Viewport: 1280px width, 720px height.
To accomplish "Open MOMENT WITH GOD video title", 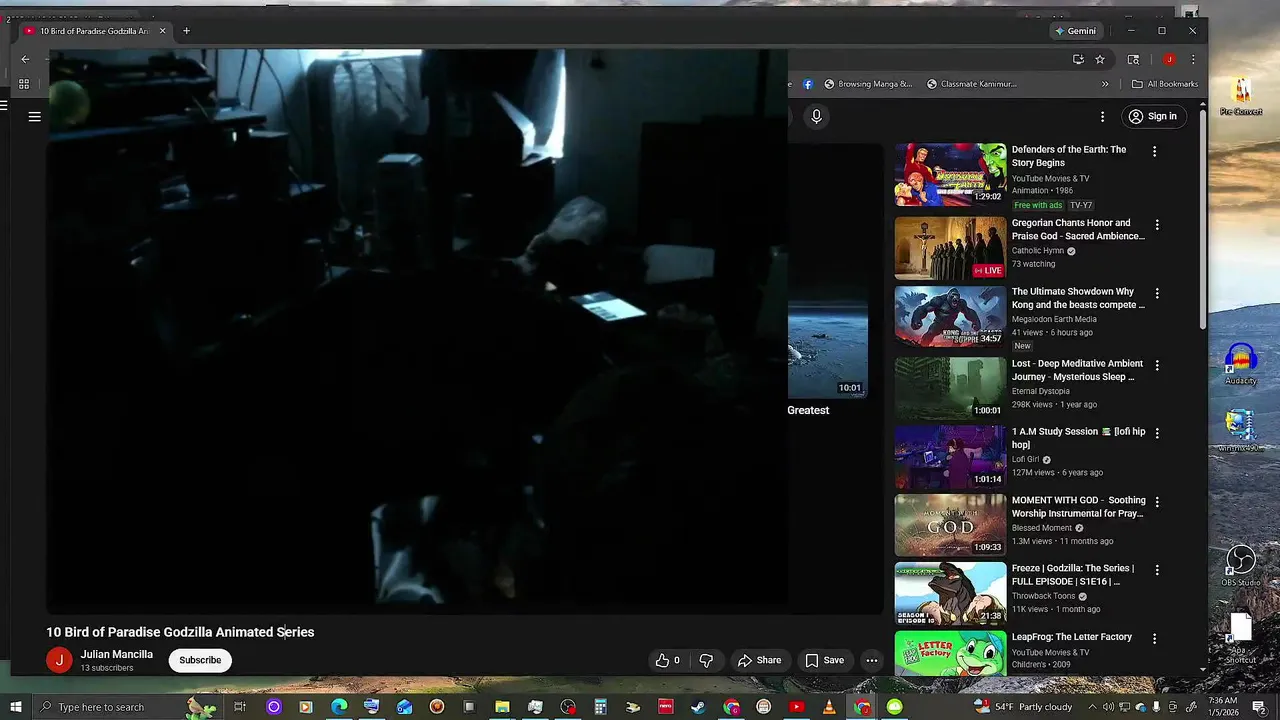I will click(1079, 507).
